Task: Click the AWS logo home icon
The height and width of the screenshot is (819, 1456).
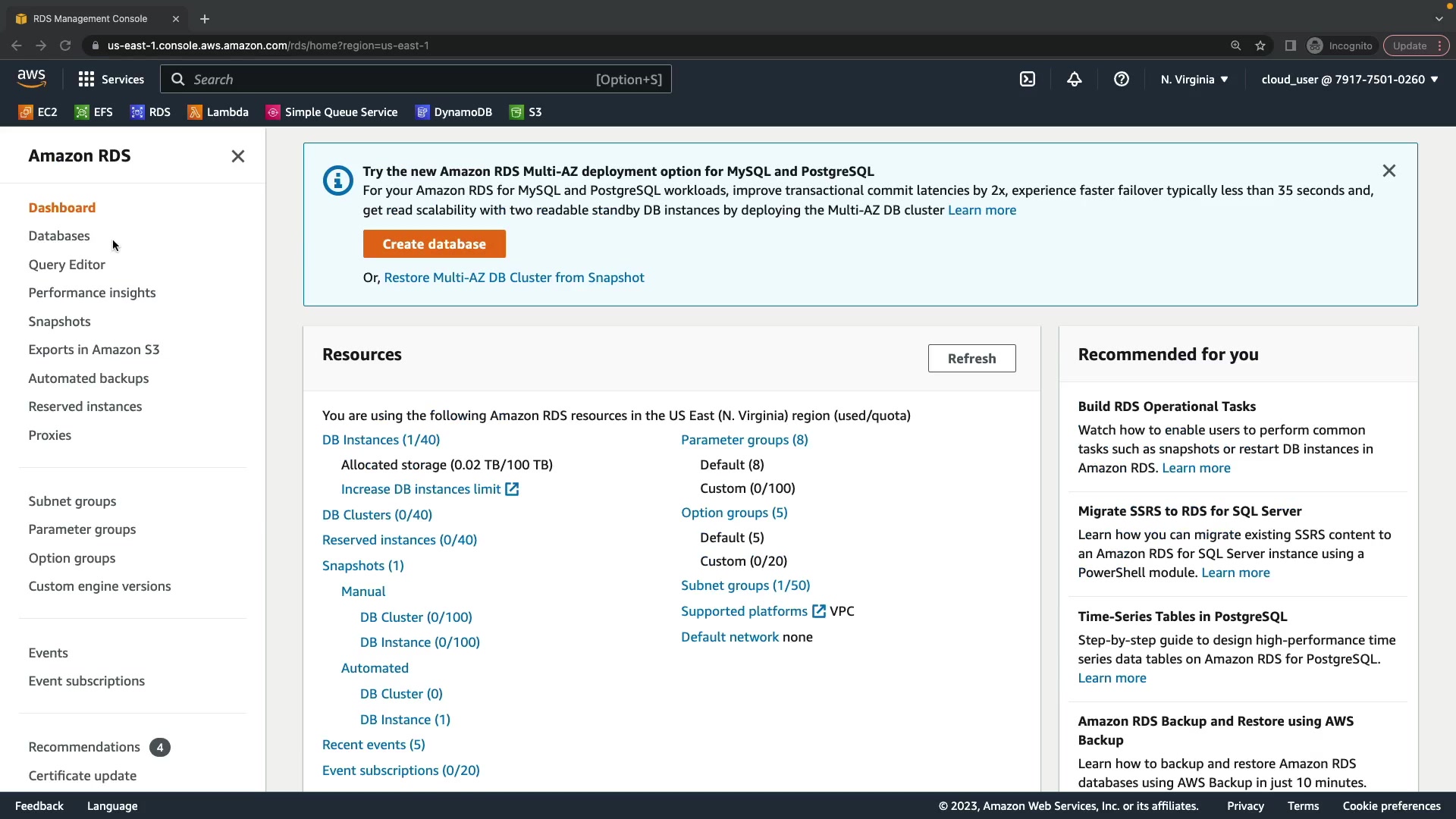Action: pos(31,78)
